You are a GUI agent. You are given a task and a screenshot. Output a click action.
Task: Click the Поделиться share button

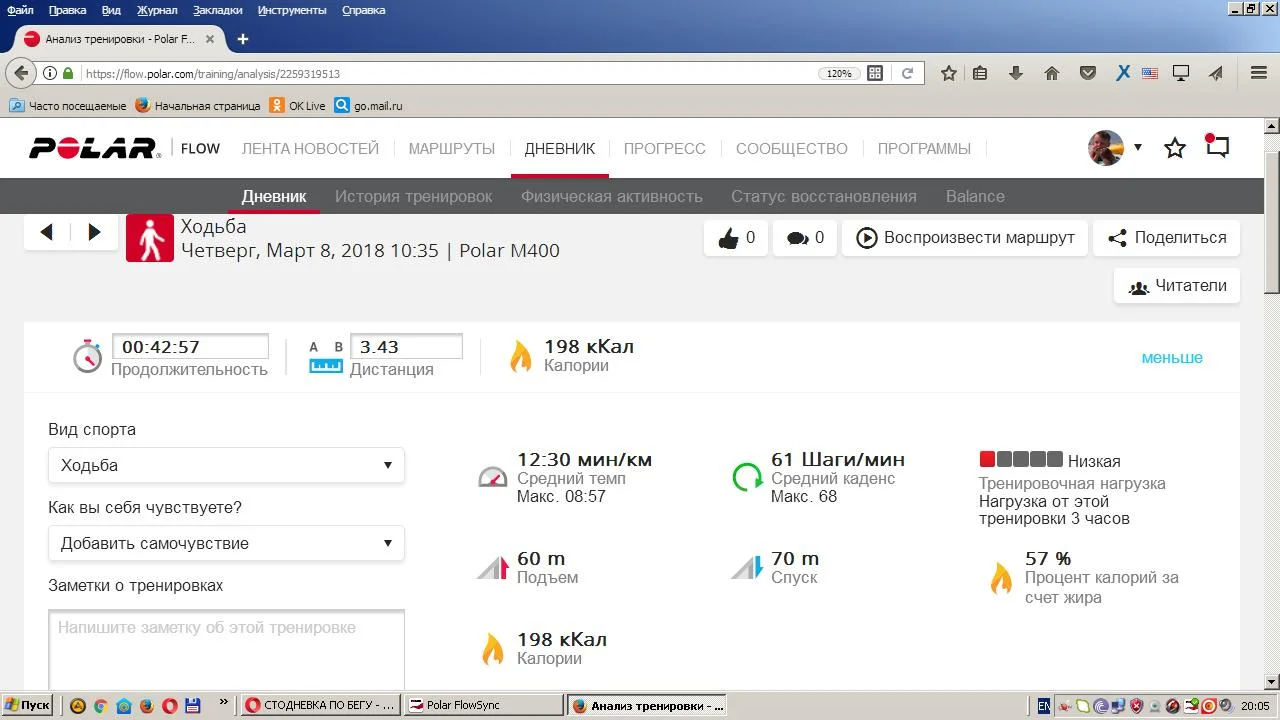click(1166, 238)
